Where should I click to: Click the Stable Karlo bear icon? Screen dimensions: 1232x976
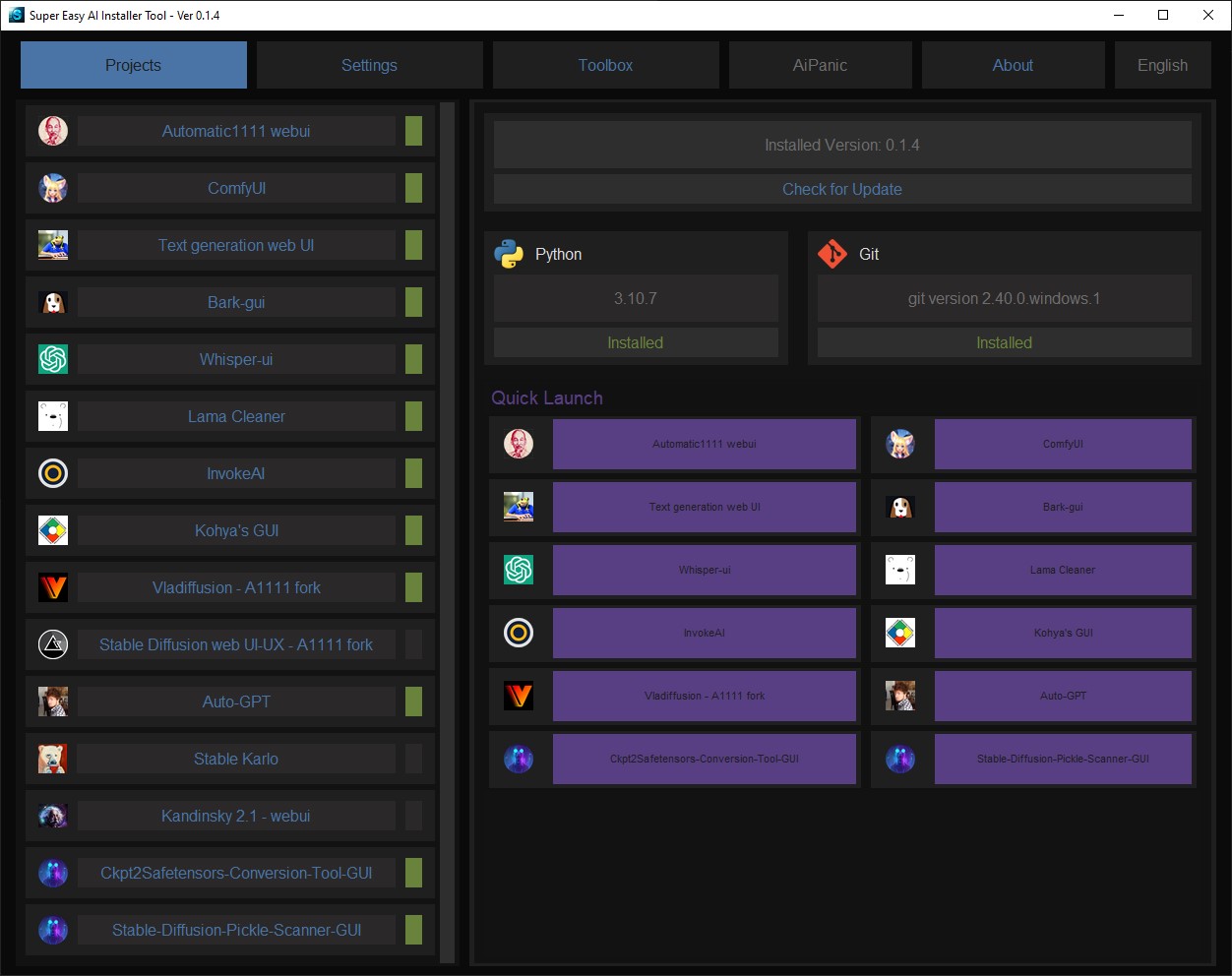coord(53,759)
